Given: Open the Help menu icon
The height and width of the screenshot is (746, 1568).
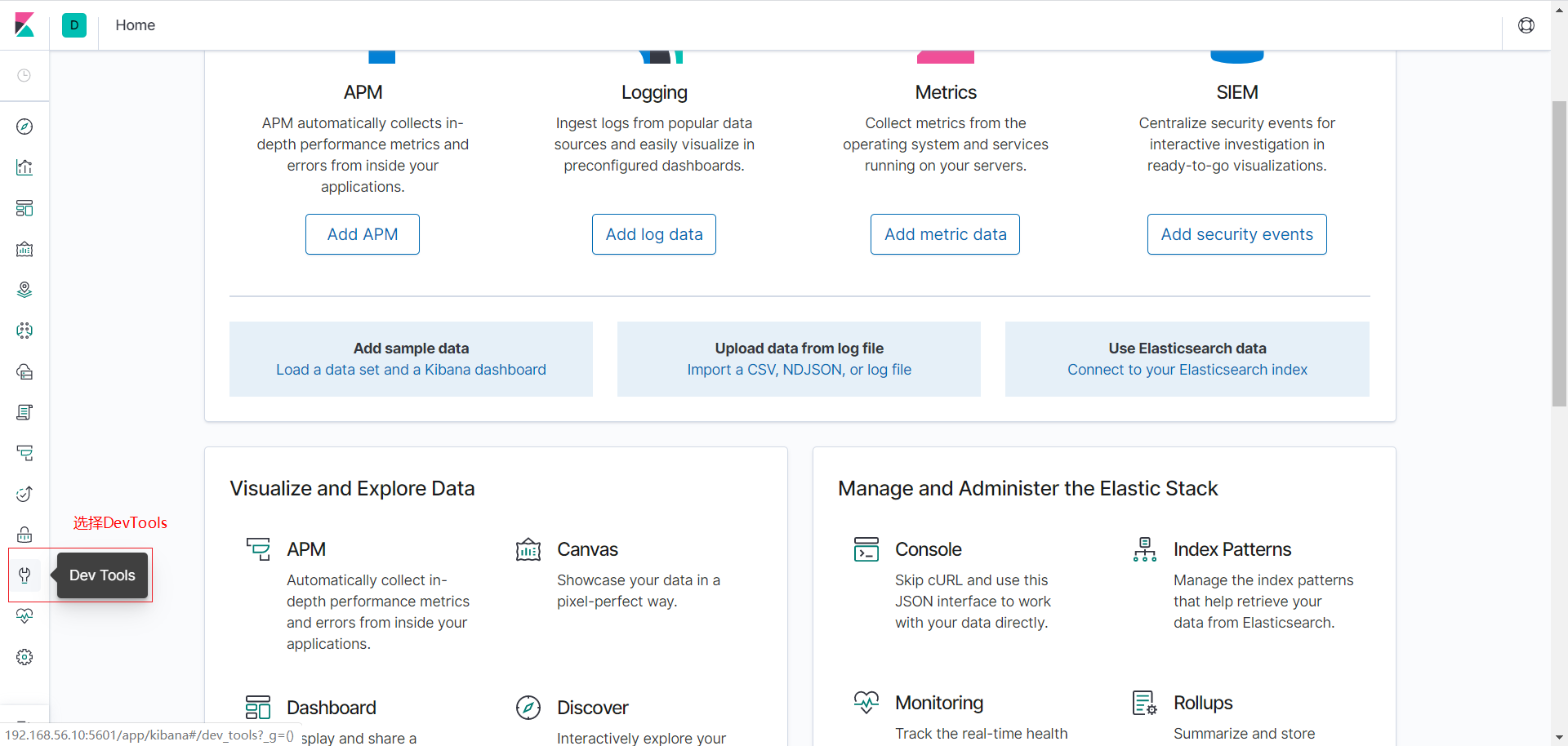Looking at the screenshot, I should tap(1526, 25).
